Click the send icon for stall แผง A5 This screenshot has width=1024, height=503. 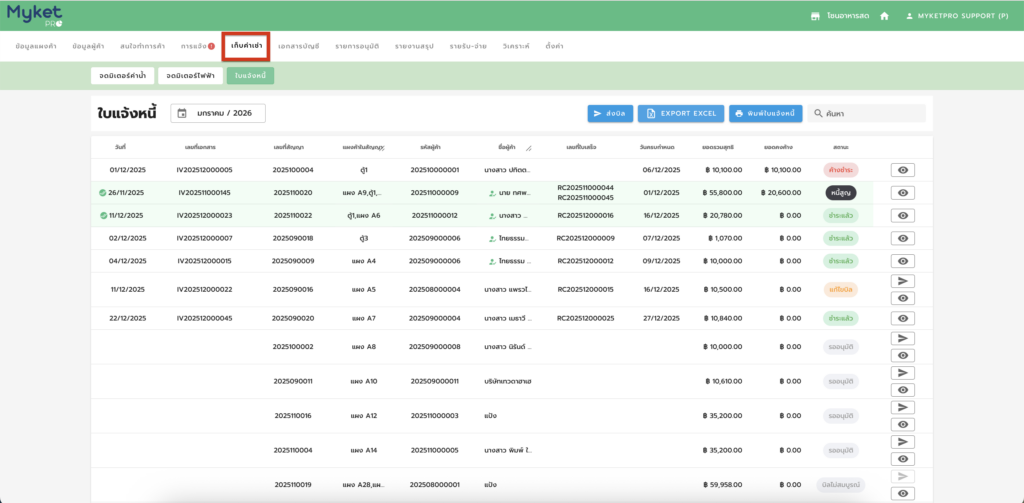click(x=902, y=282)
